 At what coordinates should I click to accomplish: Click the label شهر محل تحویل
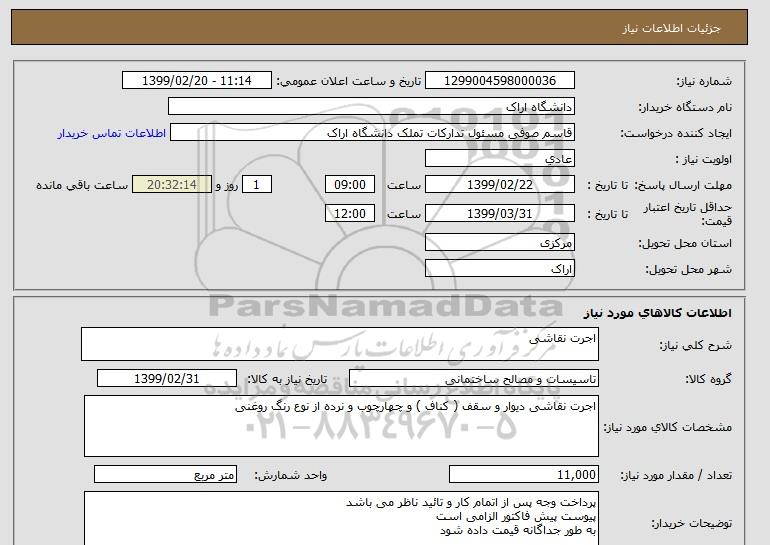click(x=688, y=270)
